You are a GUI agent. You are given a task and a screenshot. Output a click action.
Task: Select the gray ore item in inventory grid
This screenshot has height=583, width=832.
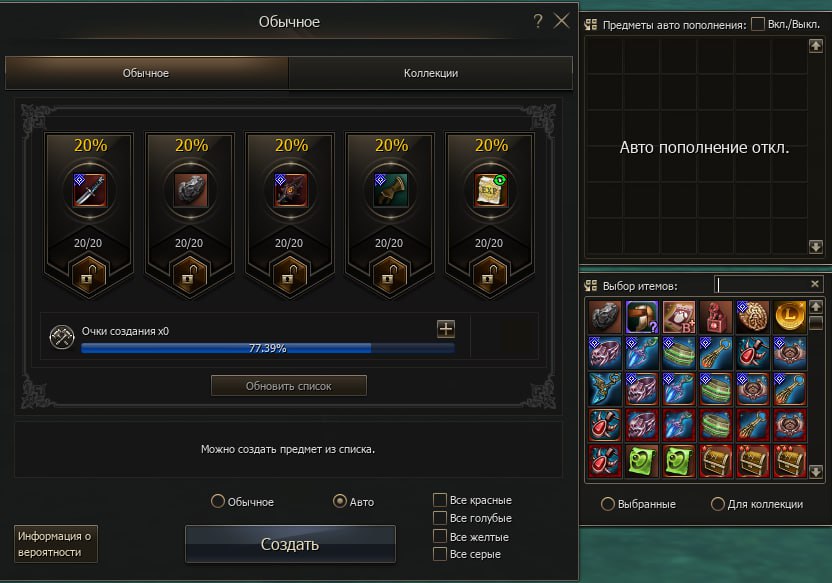pyautogui.click(x=604, y=317)
